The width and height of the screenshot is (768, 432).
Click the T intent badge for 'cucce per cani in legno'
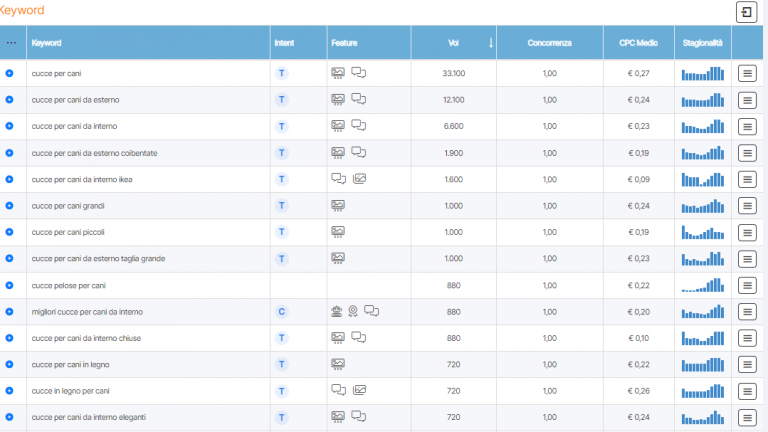[x=282, y=364]
